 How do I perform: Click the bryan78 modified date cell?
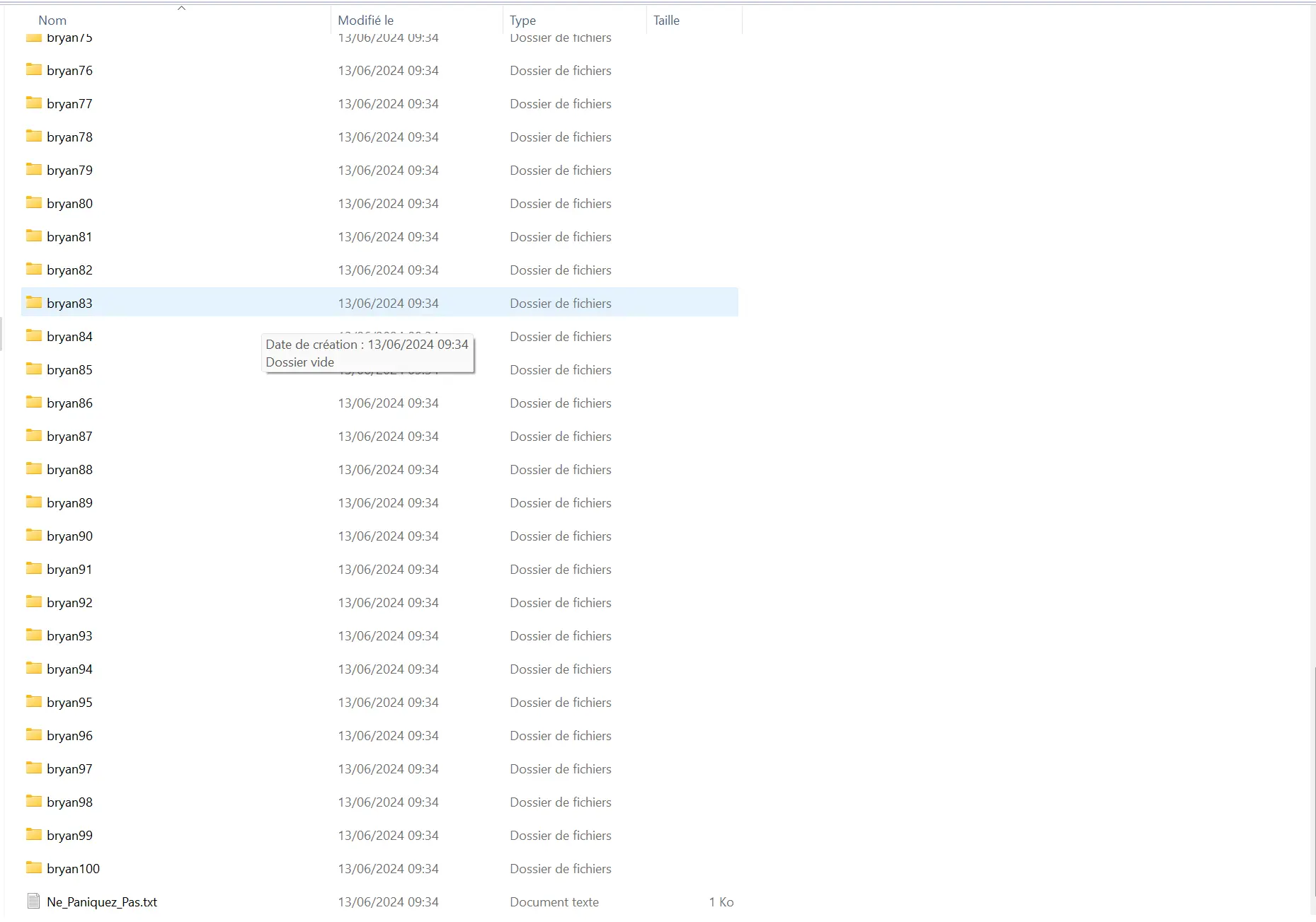(x=388, y=137)
